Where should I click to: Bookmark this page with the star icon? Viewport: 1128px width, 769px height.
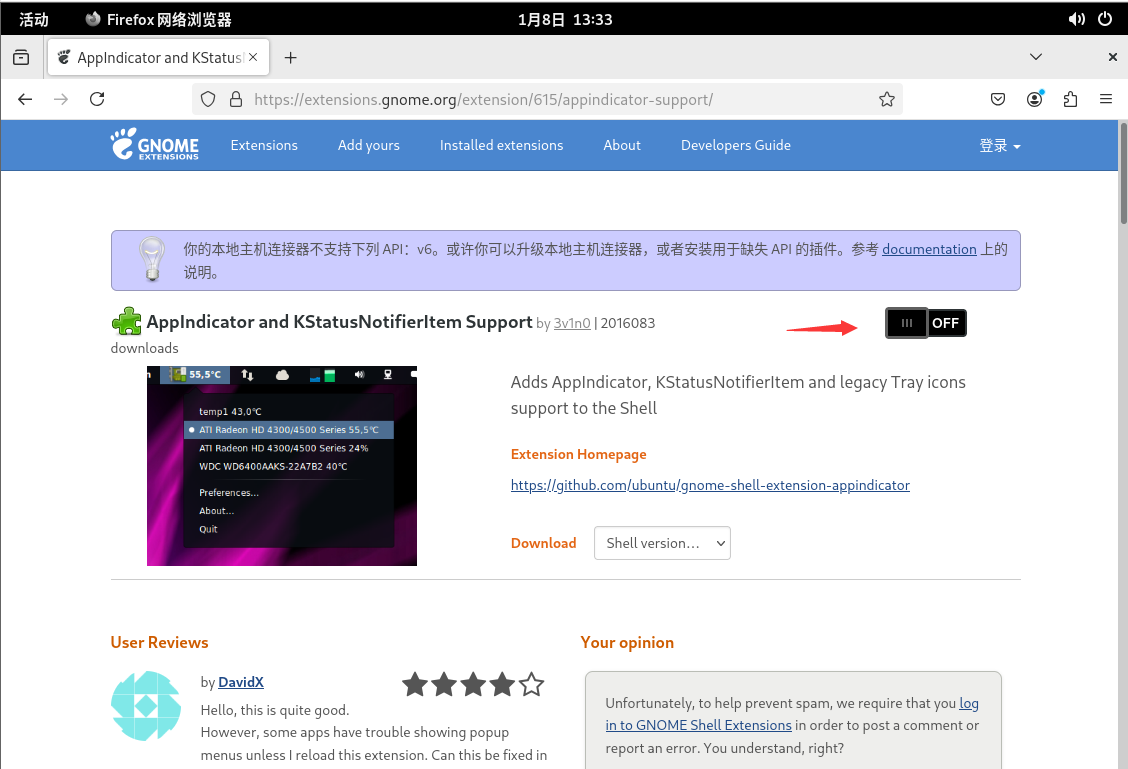886,99
